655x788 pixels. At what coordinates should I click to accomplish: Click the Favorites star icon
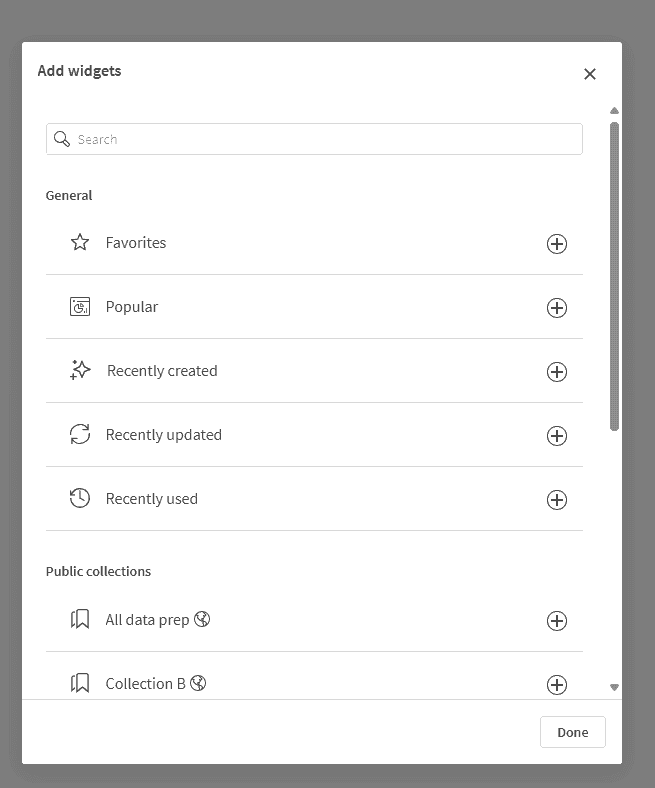[x=80, y=243]
